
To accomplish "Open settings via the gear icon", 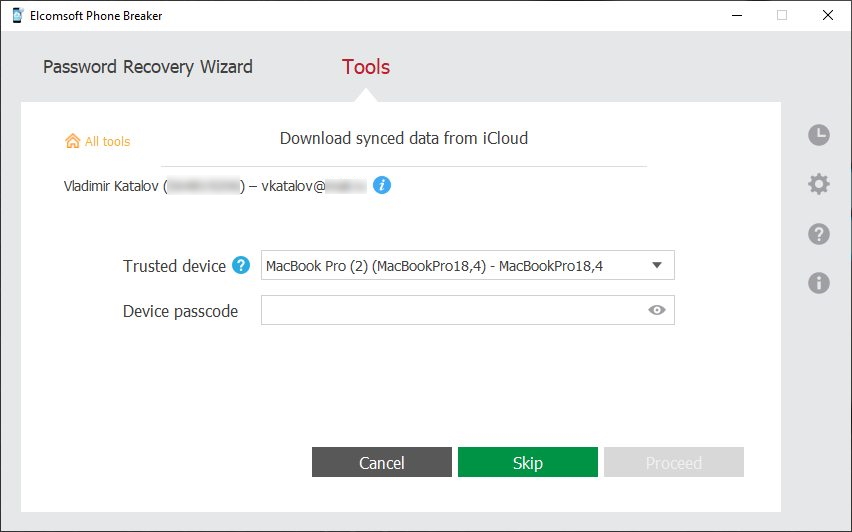I will click(x=818, y=184).
